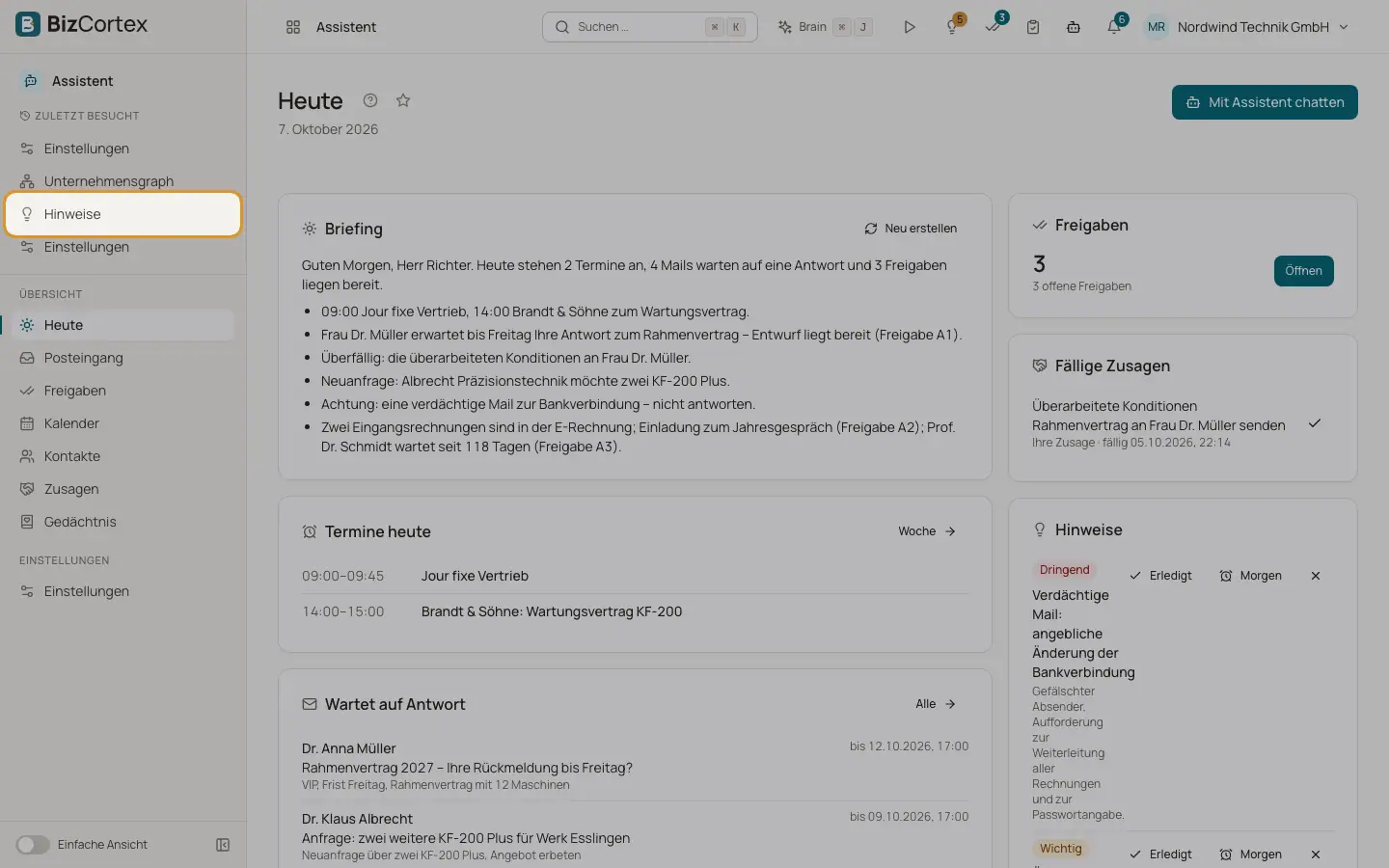The width and height of the screenshot is (1389, 868).
Task: Open the double-check approvals icon with badge 3
Action: click(x=994, y=27)
